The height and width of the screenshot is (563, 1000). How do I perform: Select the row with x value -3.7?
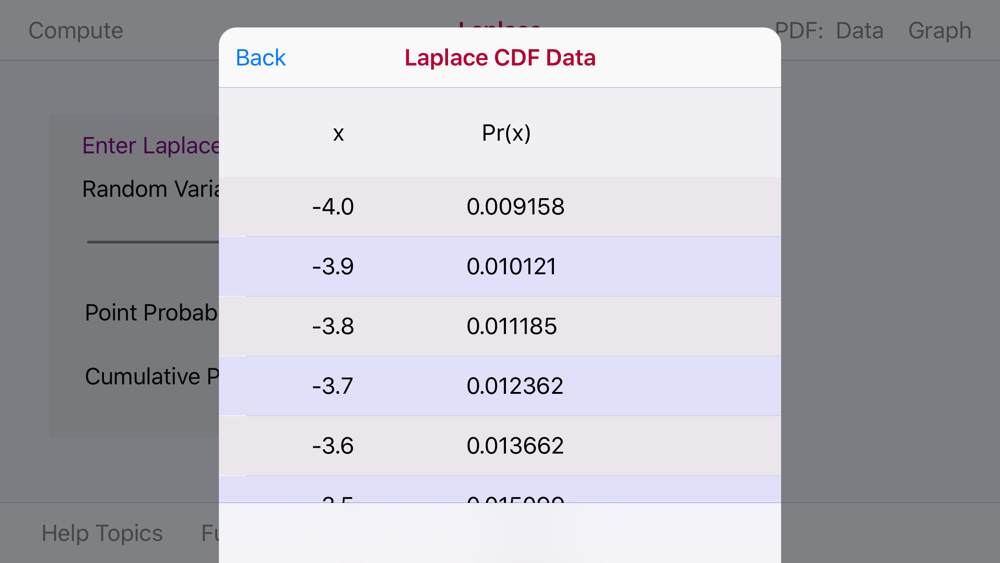point(500,386)
